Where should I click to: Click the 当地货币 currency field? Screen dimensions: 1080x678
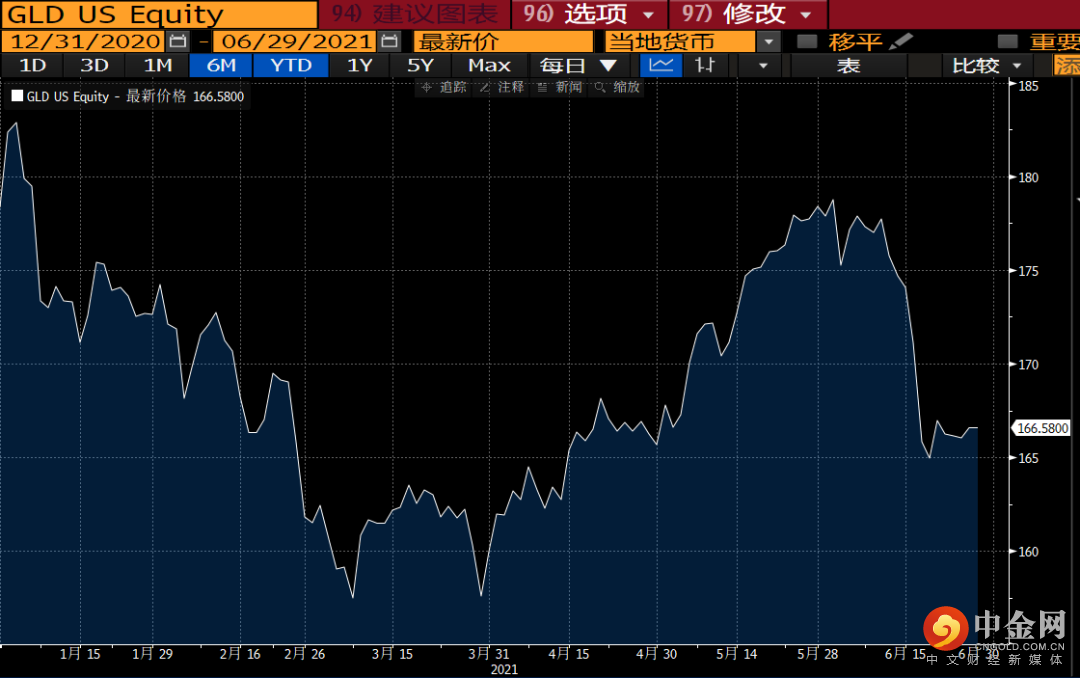point(681,41)
